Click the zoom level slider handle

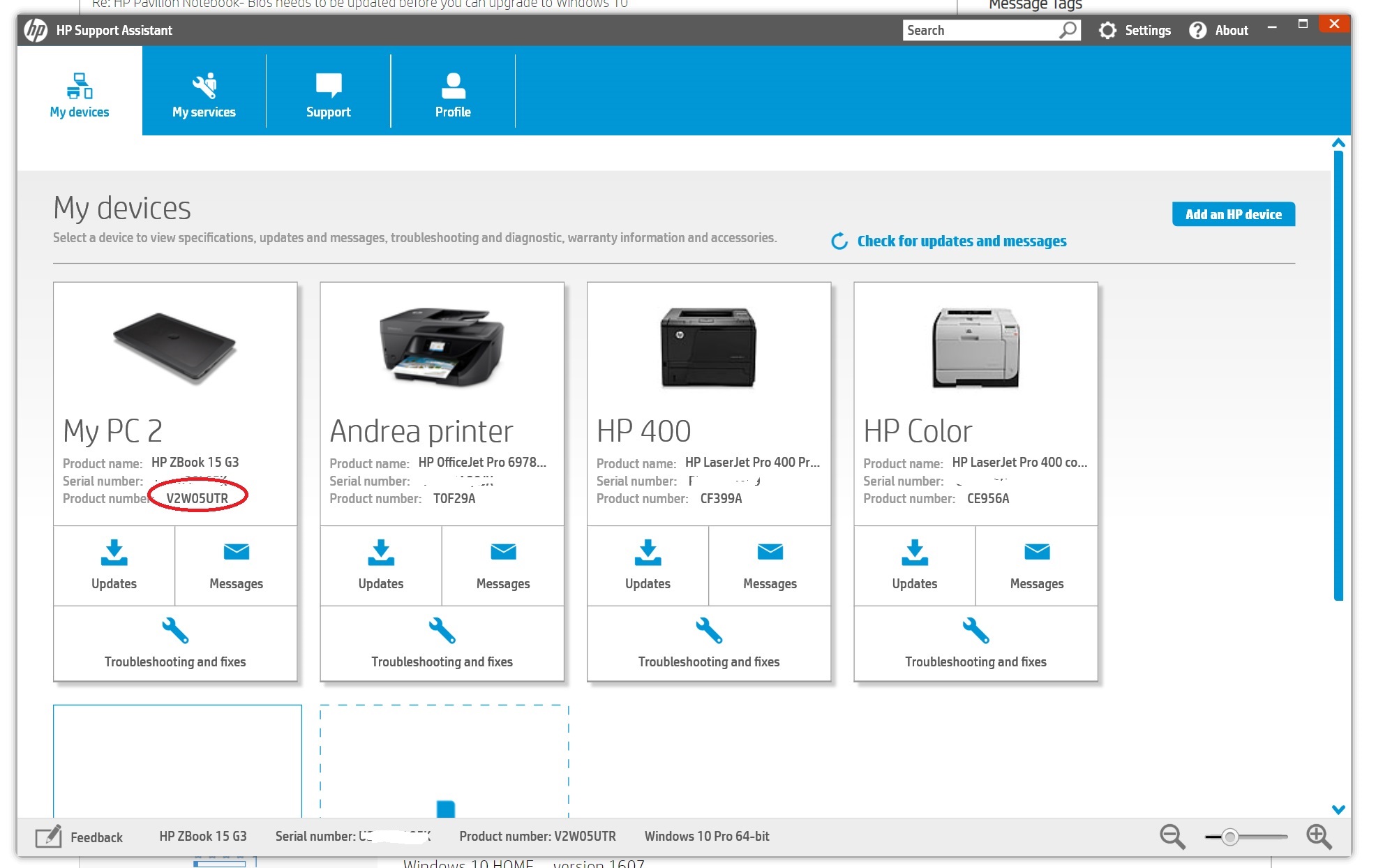[1229, 837]
